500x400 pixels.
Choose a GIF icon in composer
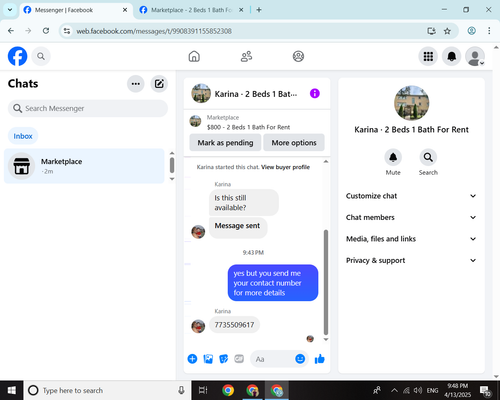pyautogui.click(x=239, y=359)
